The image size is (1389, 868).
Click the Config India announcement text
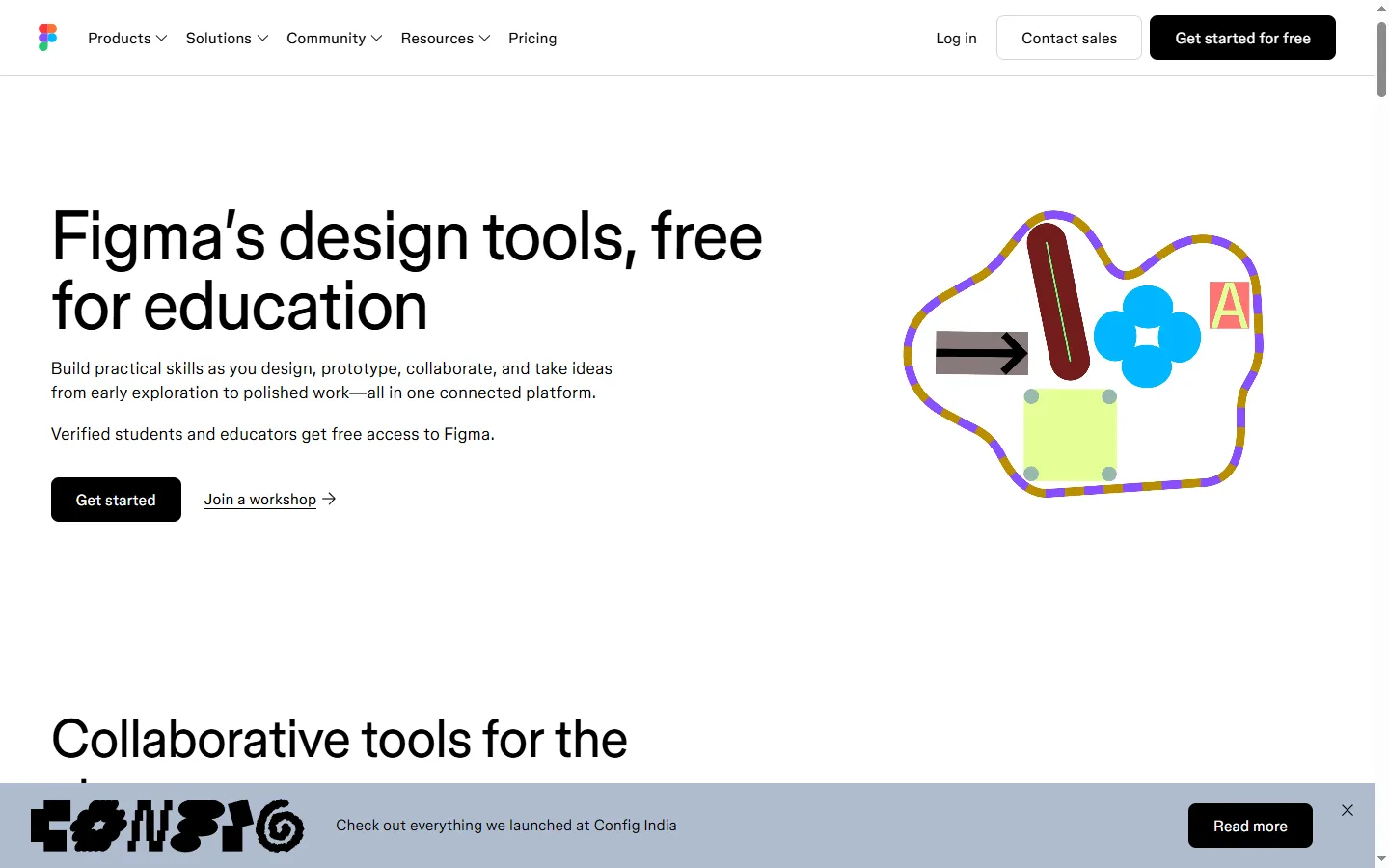506,826
